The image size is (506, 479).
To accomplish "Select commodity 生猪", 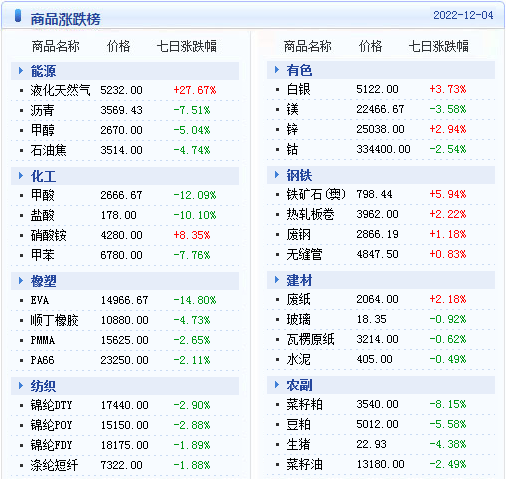I will (298, 444).
